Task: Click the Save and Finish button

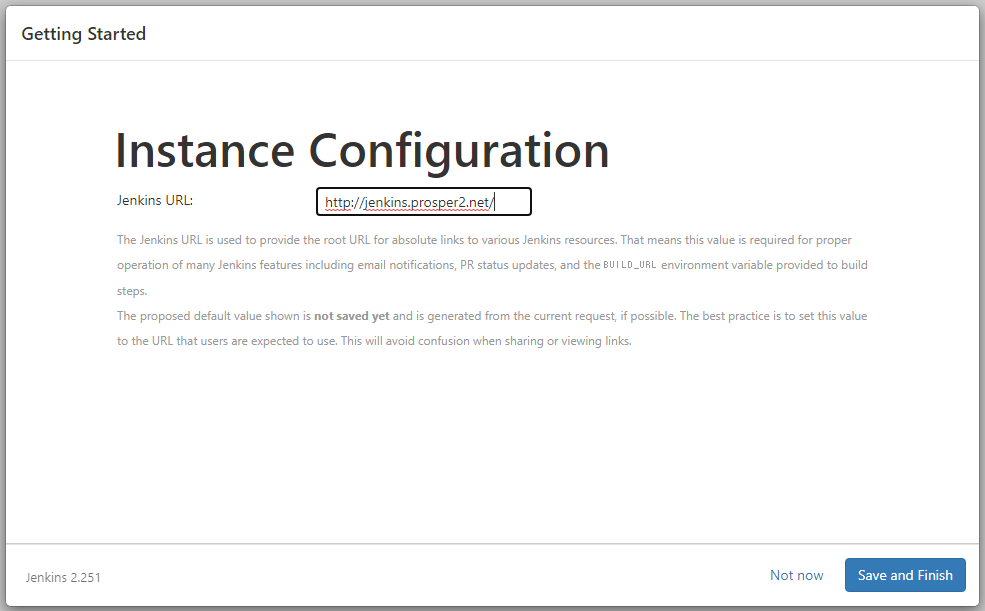Action: 905,575
